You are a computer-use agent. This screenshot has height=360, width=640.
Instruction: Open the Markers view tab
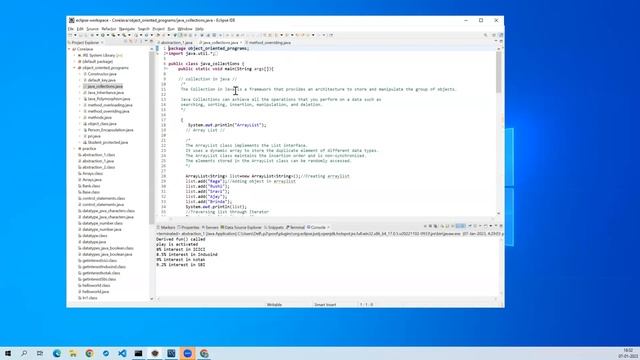(166, 227)
